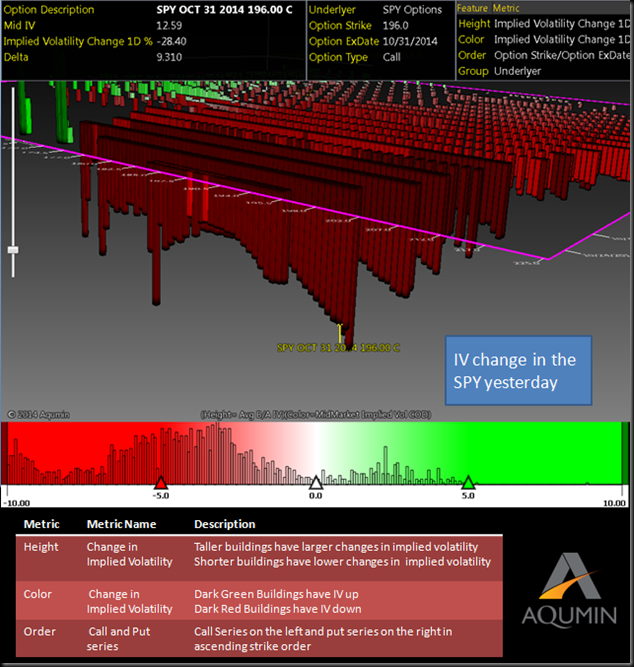Click the green 5.0 triangle marker
Viewport: 634px width, 667px height.
tap(468, 482)
